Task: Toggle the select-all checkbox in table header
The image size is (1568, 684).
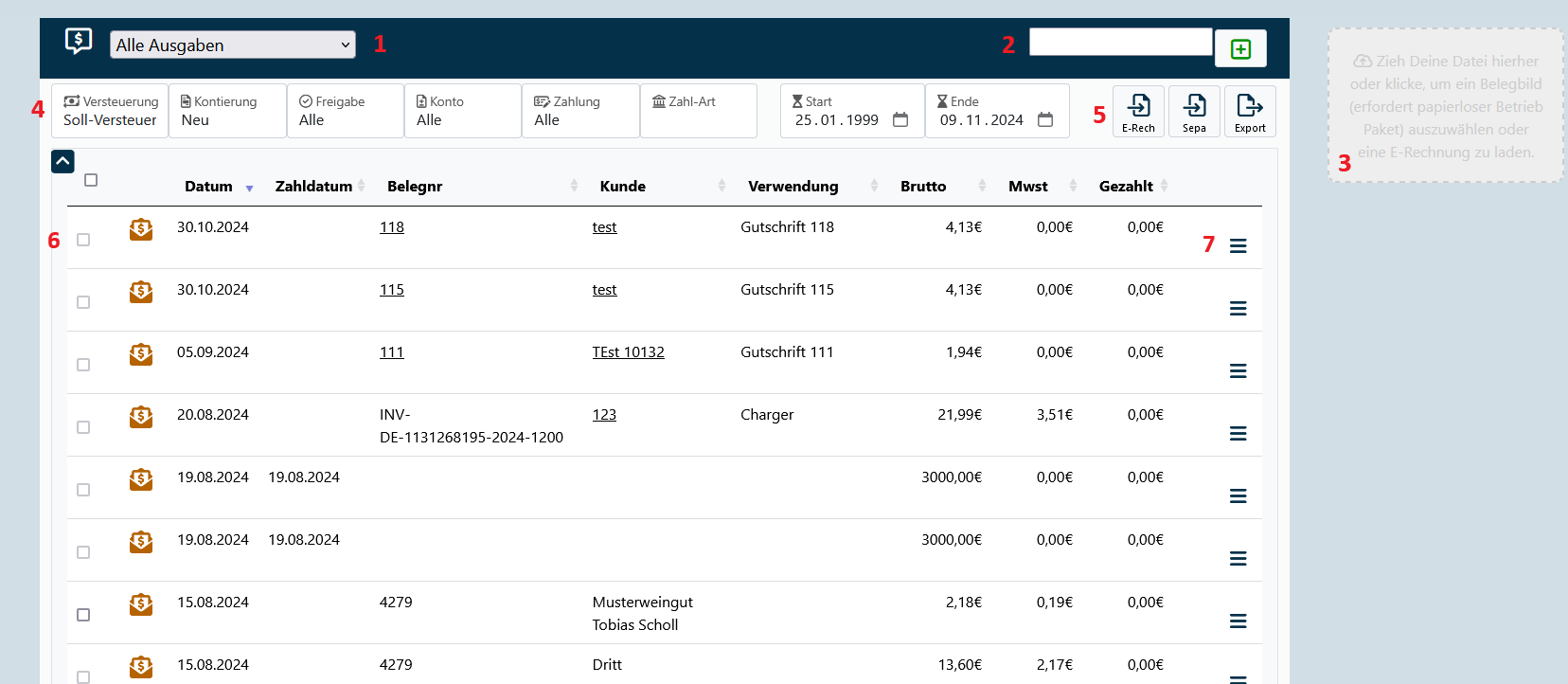Action: (91, 180)
